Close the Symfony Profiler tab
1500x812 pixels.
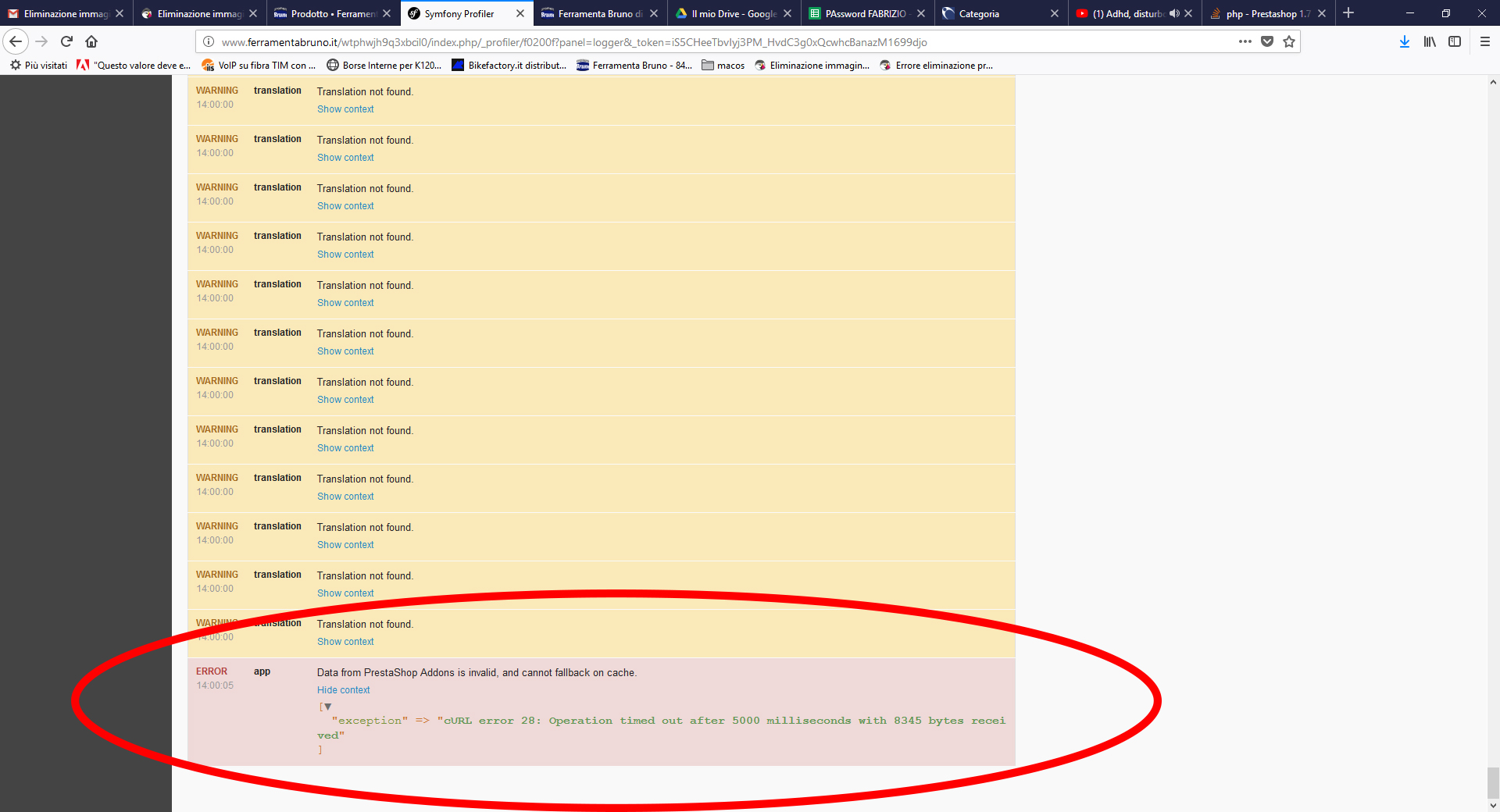pos(520,13)
